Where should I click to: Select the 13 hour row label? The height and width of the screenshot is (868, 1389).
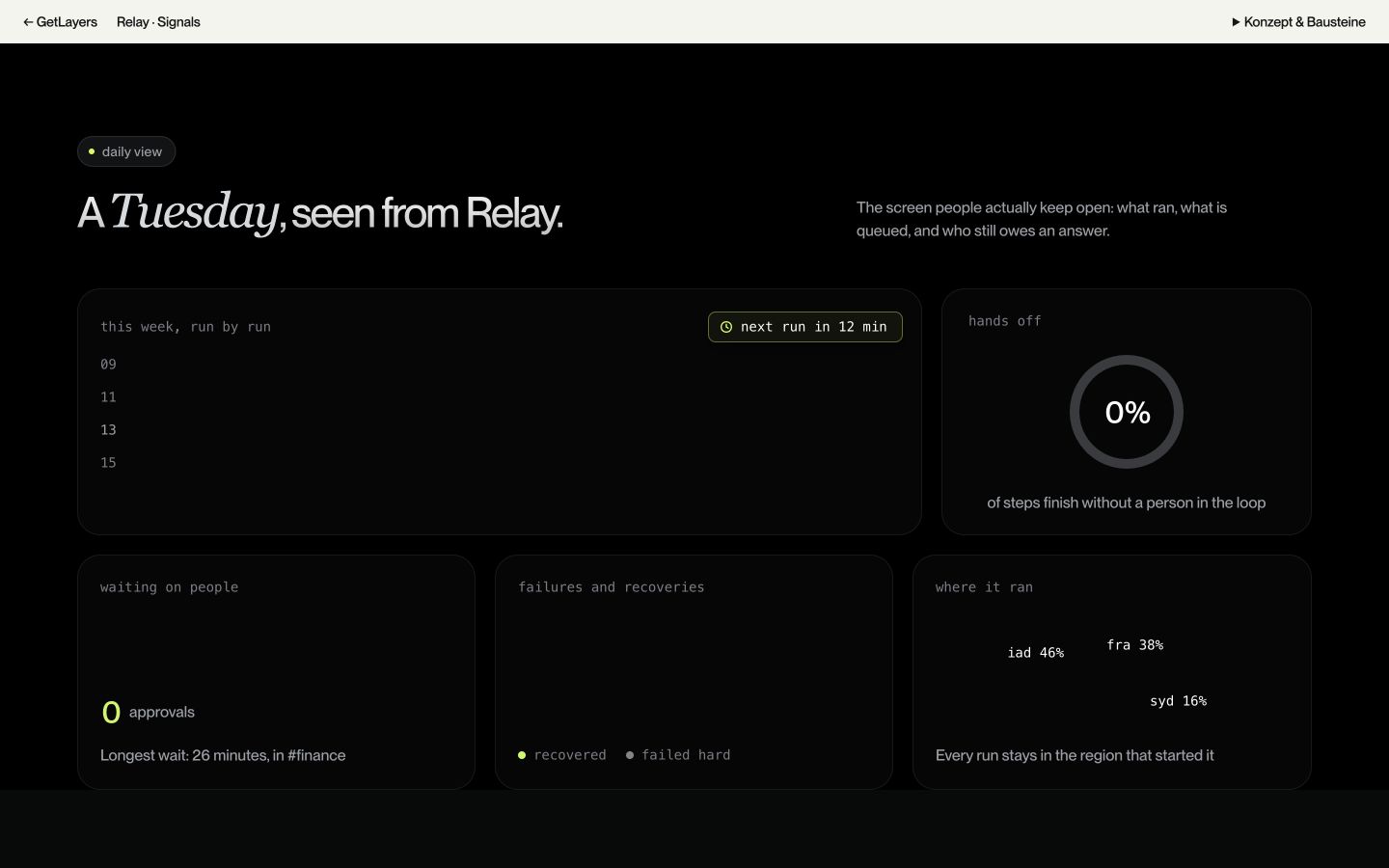tap(108, 430)
